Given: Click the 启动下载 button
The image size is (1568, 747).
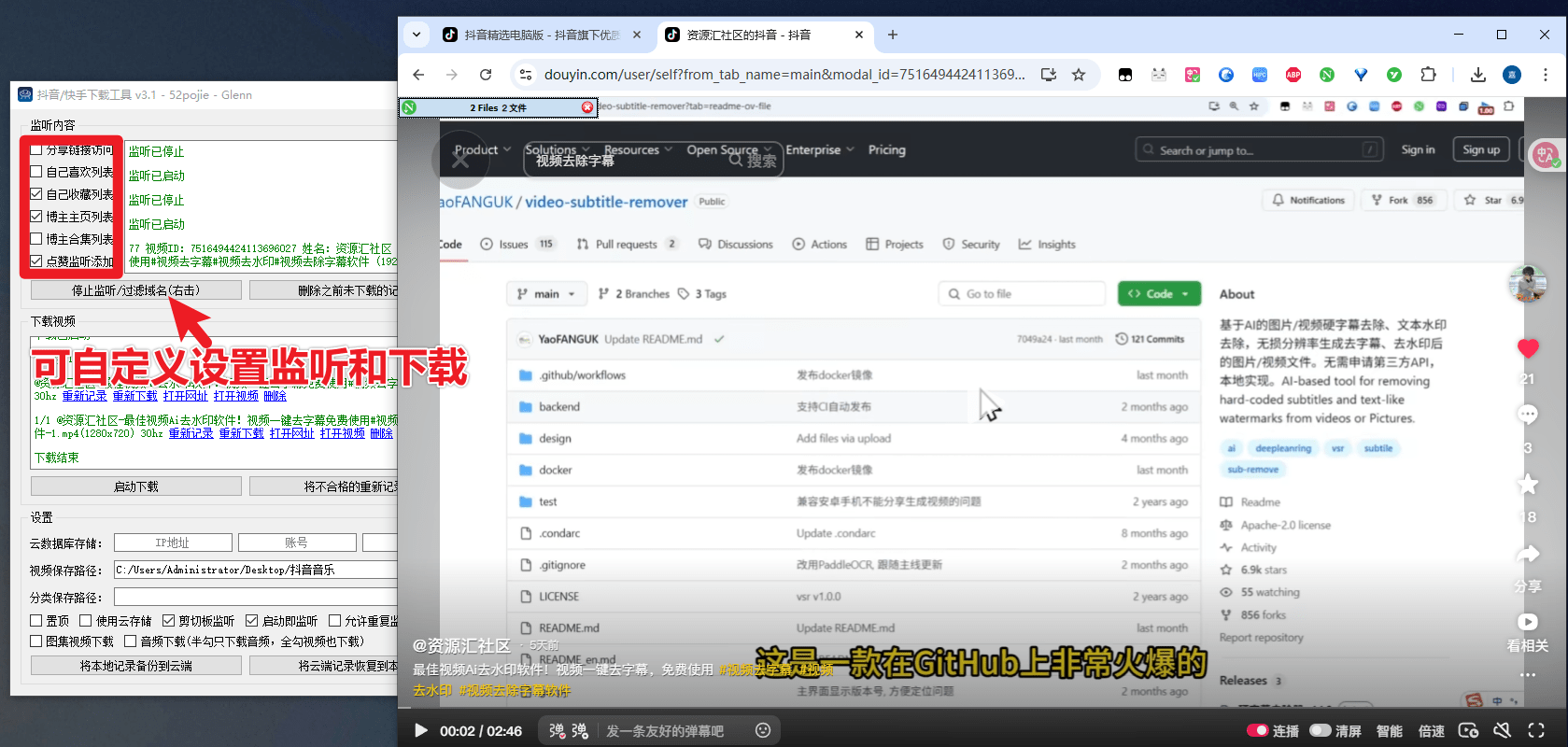Looking at the screenshot, I should tap(136, 486).
